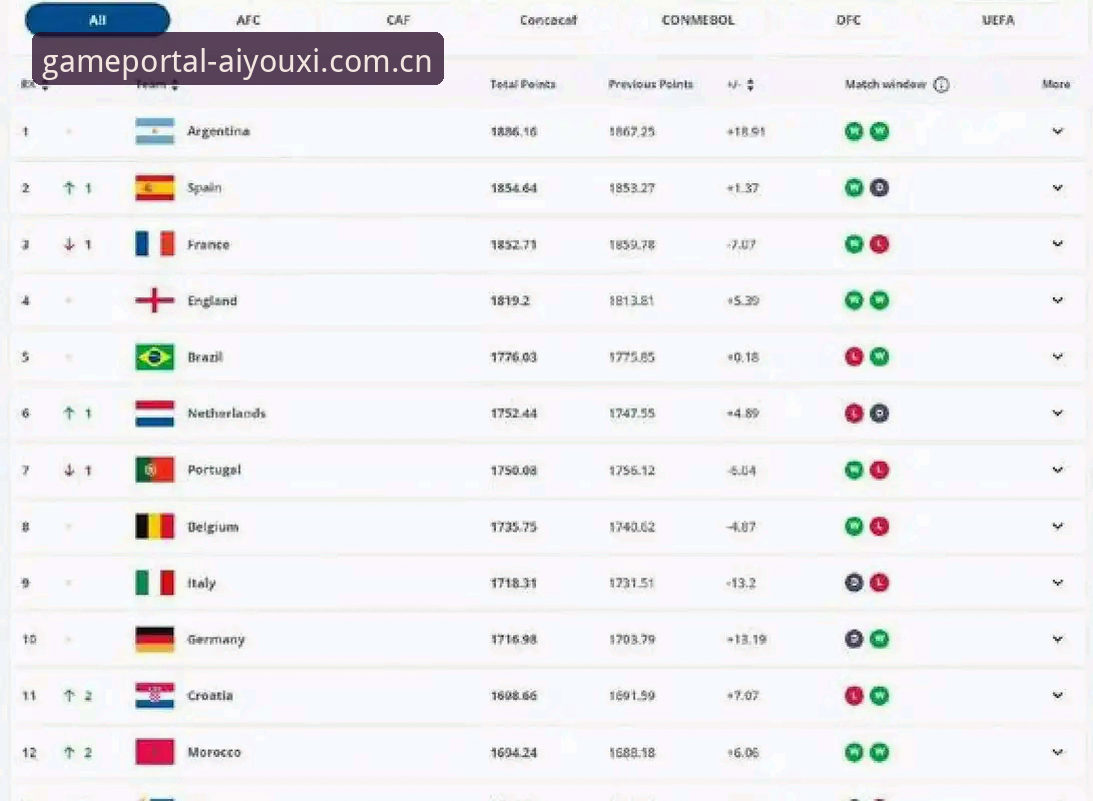The height and width of the screenshot is (801, 1093).
Task: Click Portugal's loss match badge
Action: click(879, 470)
